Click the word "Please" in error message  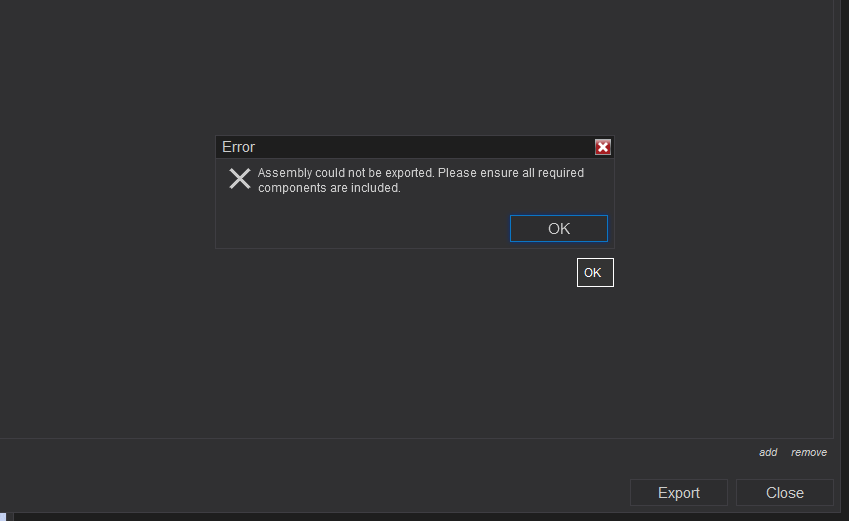[x=458, y=173]
